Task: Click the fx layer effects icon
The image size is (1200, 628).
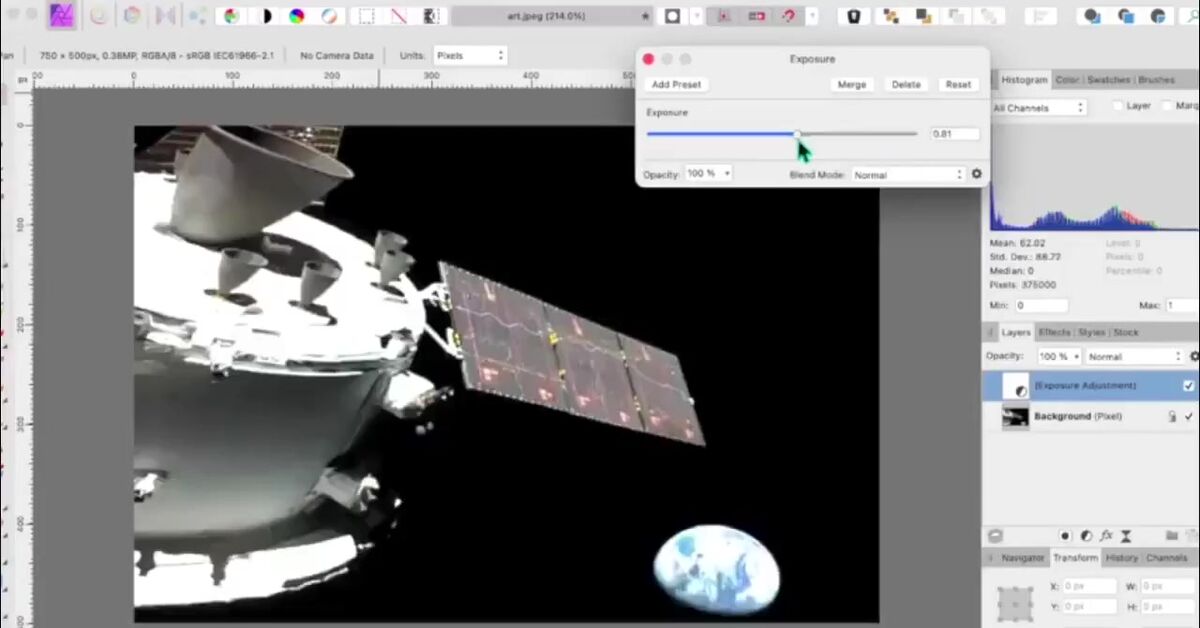Action: tap(1106, 536)
